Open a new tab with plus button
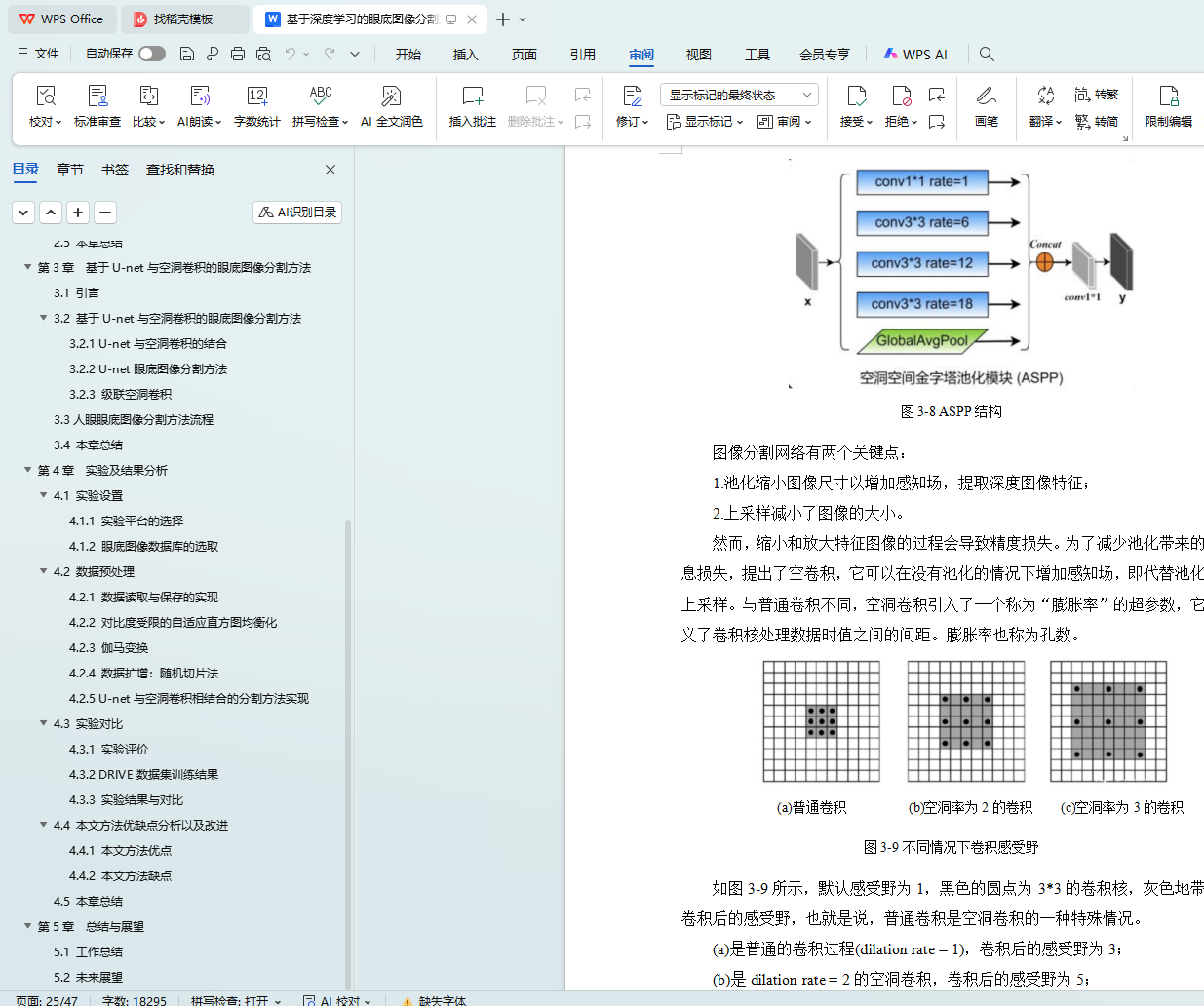This screenshot has height=1006, width=1204. click(x=503, y=19)
